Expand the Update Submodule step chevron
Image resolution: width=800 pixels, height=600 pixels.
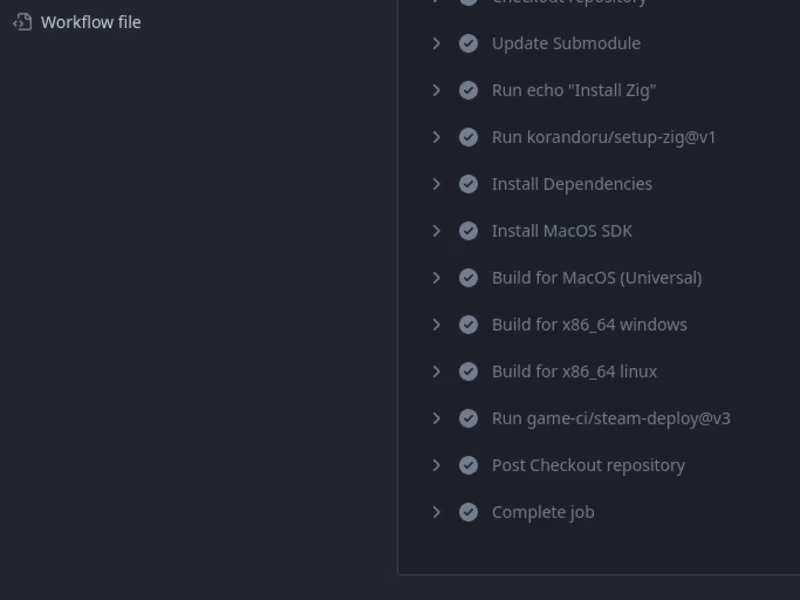click(436, 43)
